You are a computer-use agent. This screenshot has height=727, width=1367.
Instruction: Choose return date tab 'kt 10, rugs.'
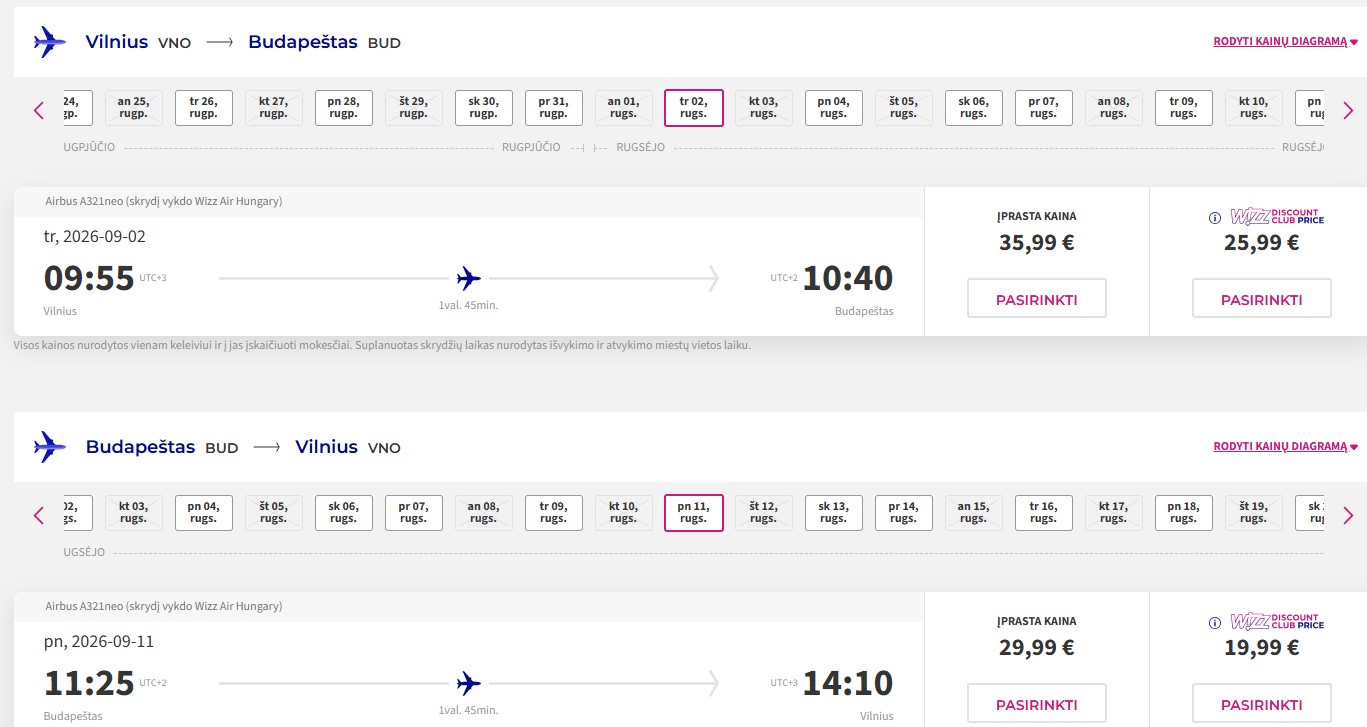click(x=624, y=513)
